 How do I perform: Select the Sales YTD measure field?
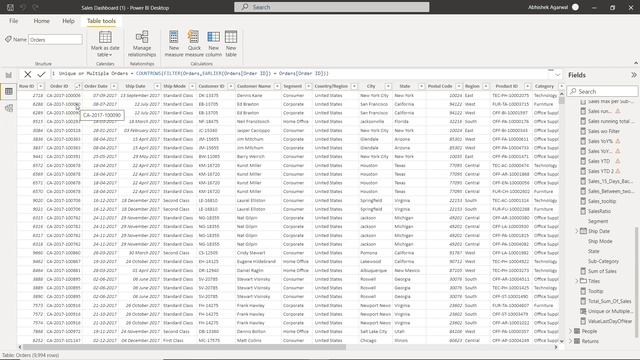[599, 161]
